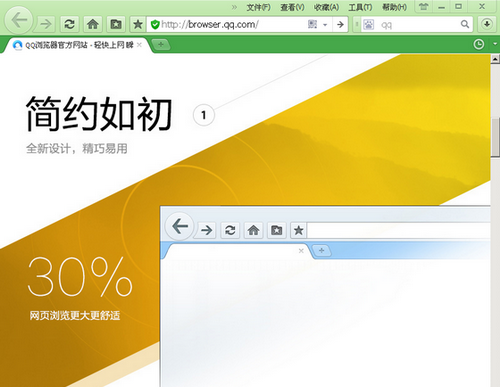Screen dimensions: 500x387
Task: Reload page using refresh icon
Action: coord(69,24)
